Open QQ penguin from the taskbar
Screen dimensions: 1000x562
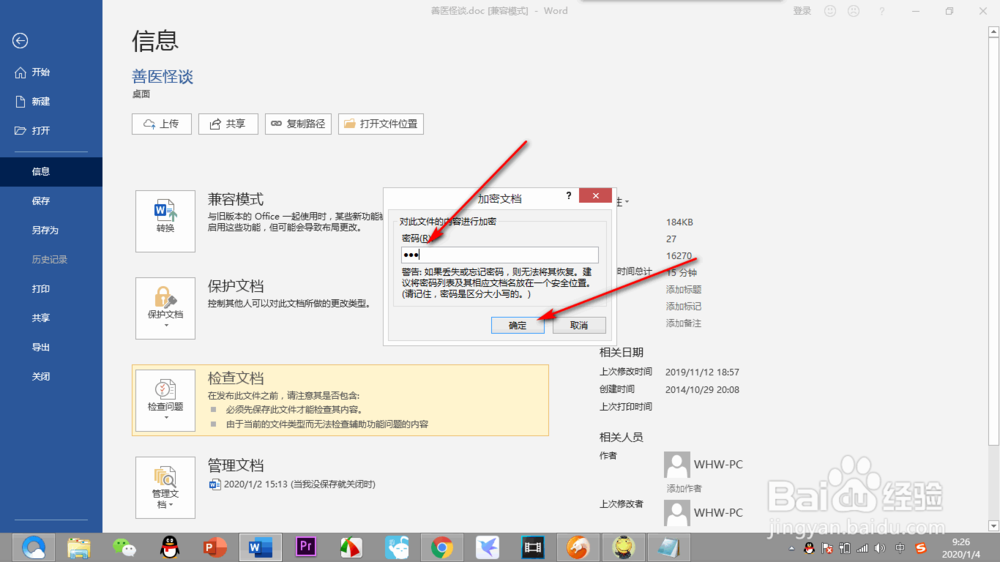coord(170,547)
